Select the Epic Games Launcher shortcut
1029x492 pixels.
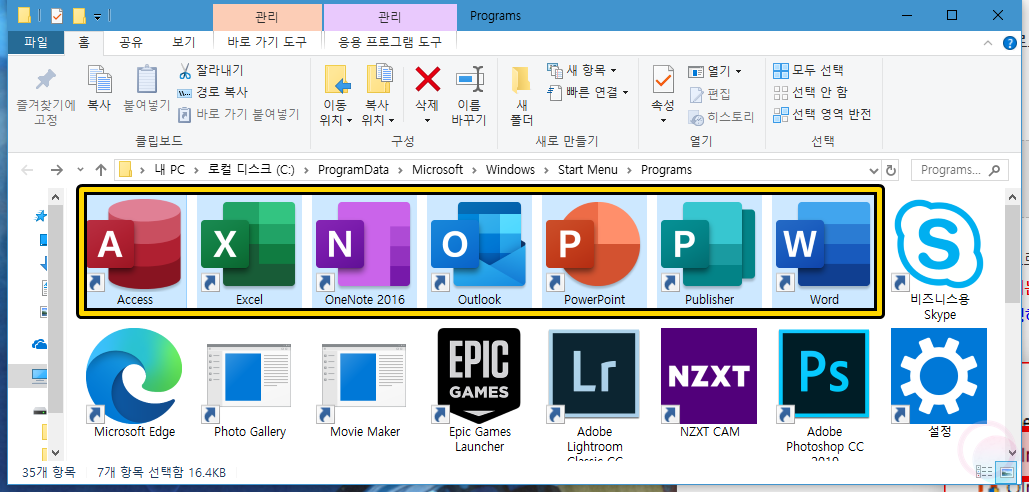point(479,390)
